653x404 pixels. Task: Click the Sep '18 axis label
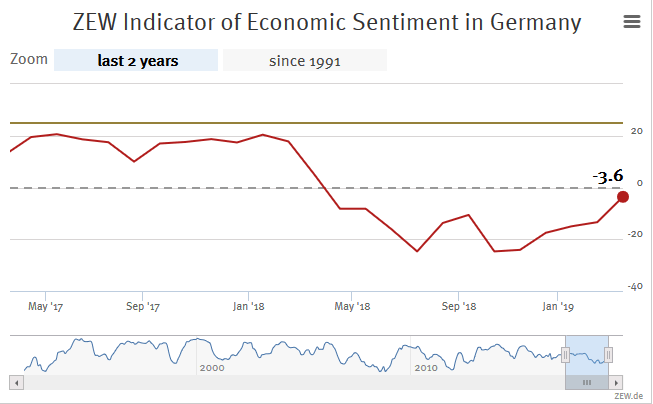[x=456, y=305]
